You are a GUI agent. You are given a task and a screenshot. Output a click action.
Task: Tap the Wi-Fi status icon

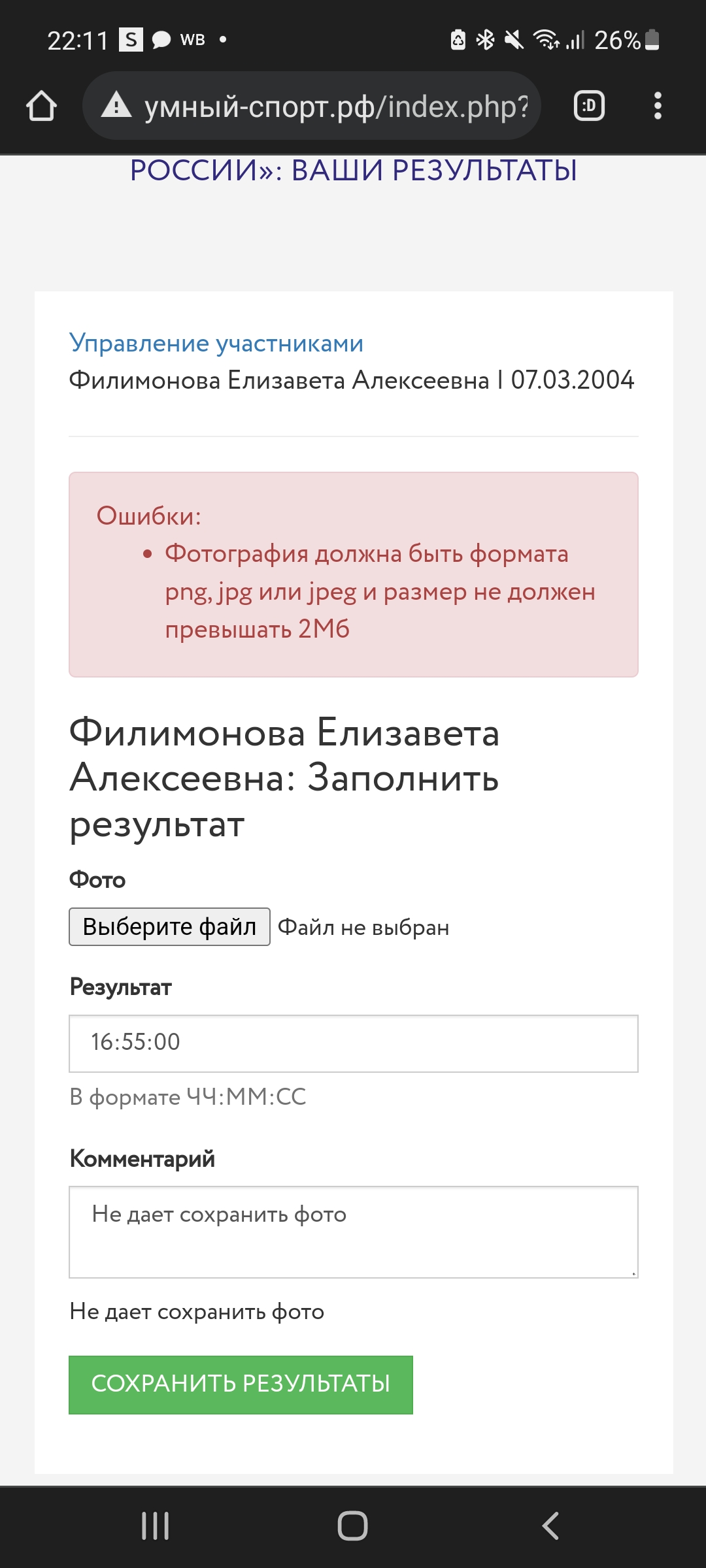[x=546, y=40]
